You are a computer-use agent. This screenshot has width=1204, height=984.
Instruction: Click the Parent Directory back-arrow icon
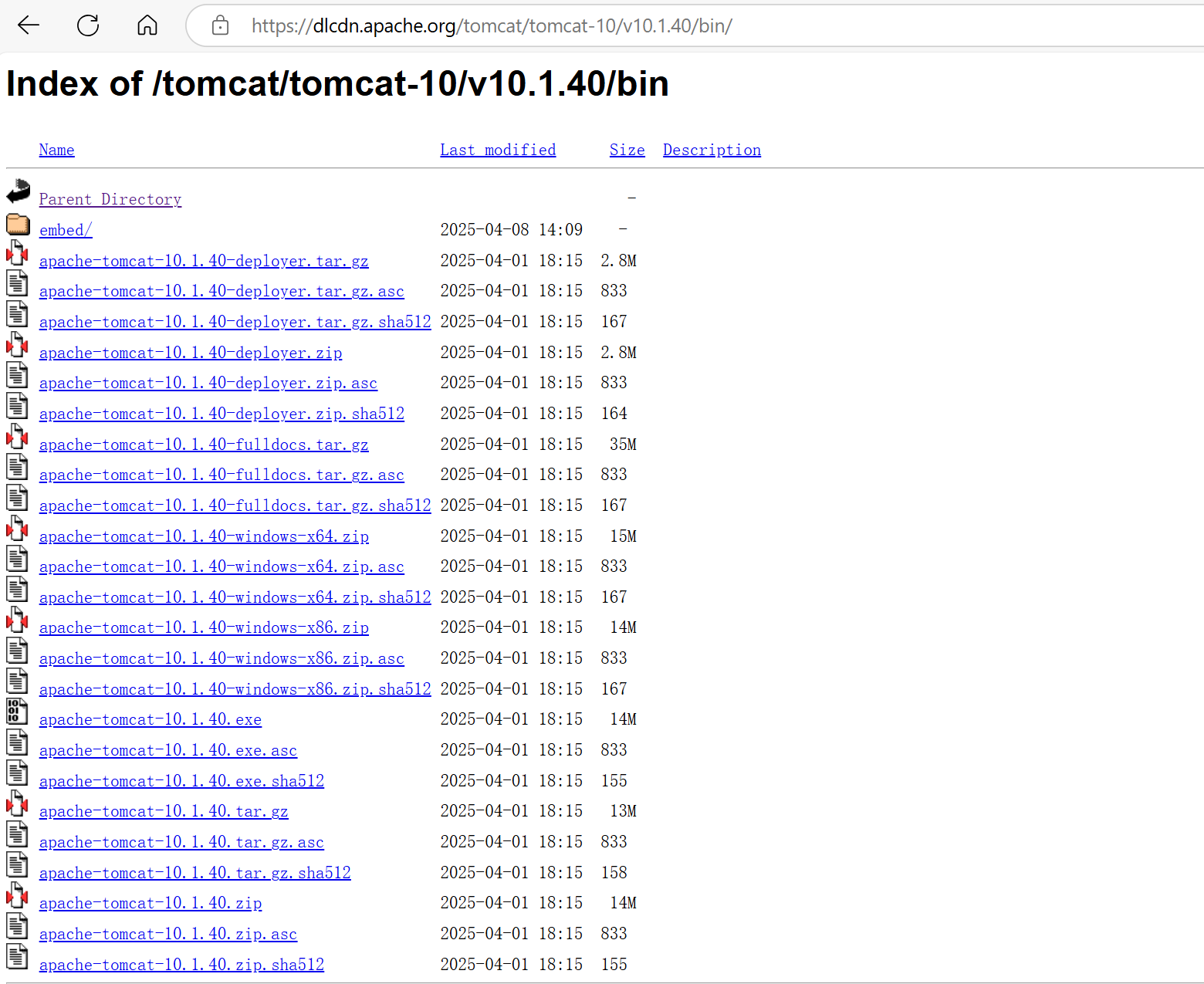pos(18,191)
